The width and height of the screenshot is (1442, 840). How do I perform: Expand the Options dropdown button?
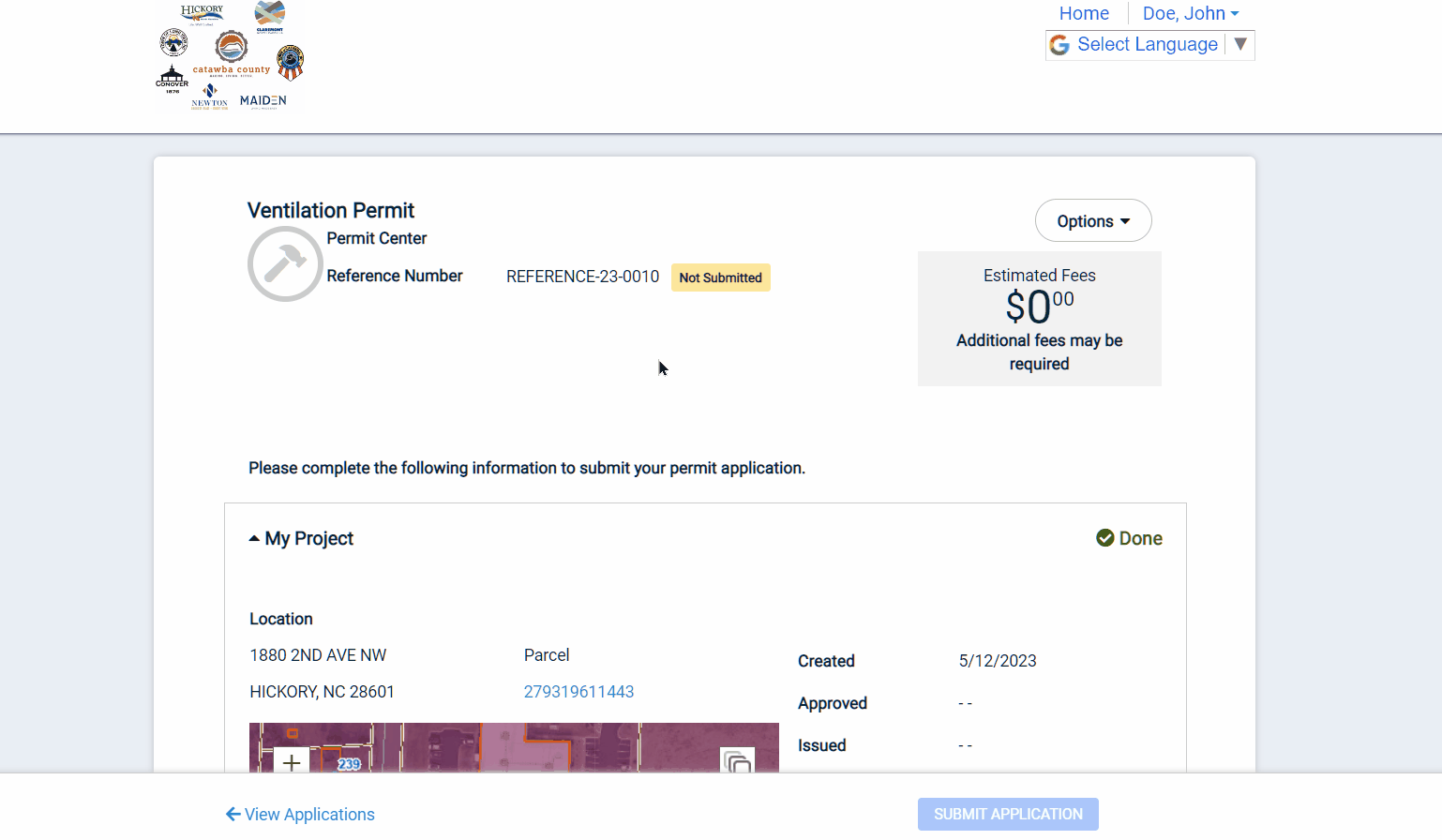click(x=1092, y=221)
